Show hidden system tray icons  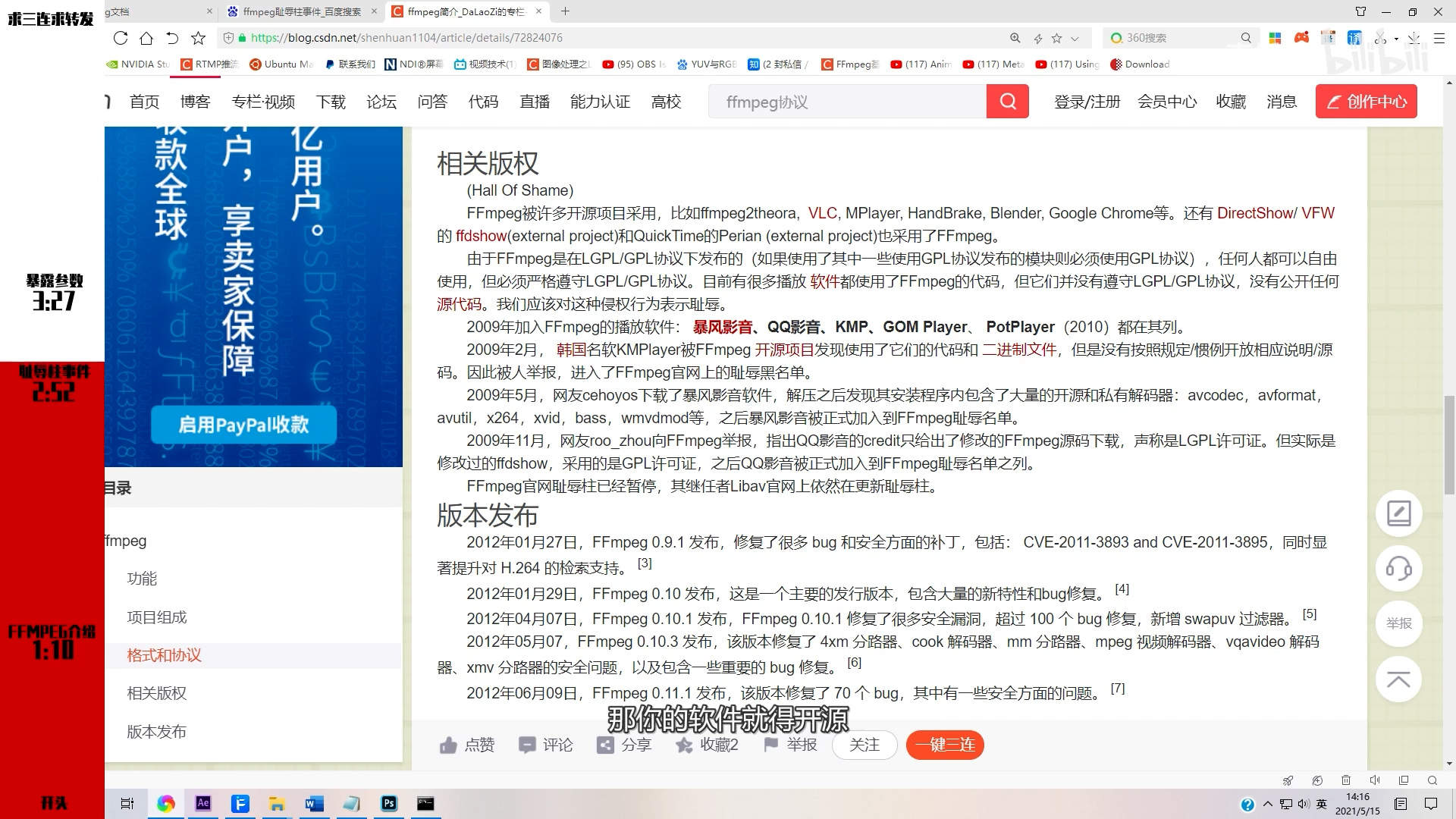point(1268,804)
